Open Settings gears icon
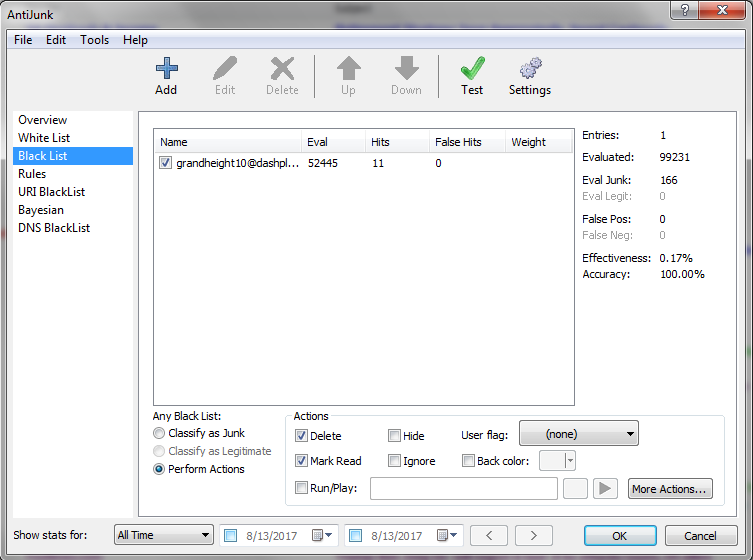Viewport: 753px width, 560px height. 530,68
